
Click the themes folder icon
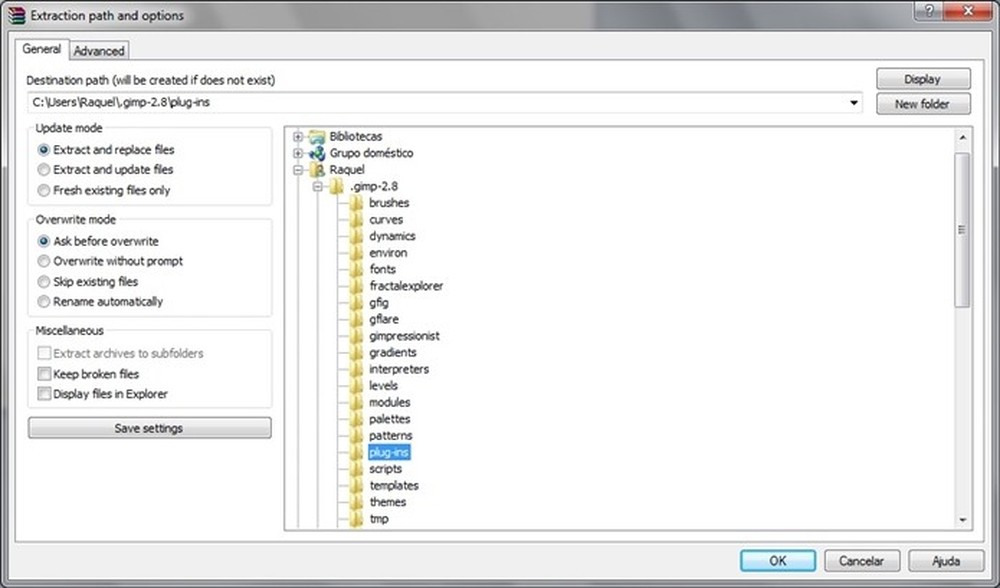tap(356, 501)
